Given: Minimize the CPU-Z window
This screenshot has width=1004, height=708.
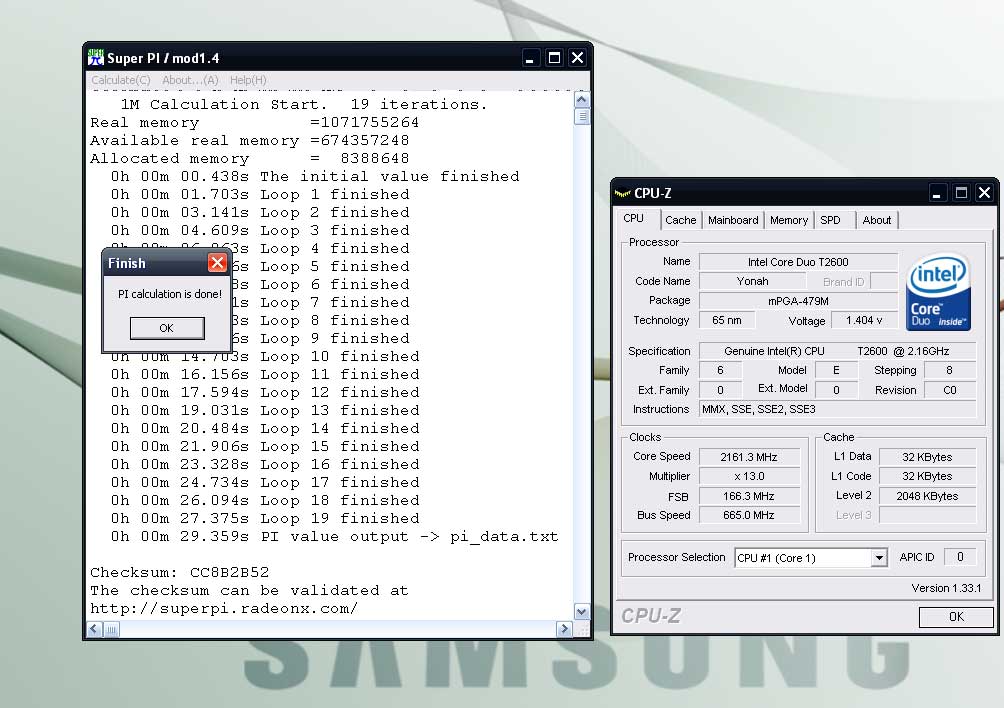Looking at the screenshot, I should tap(937, 193).
